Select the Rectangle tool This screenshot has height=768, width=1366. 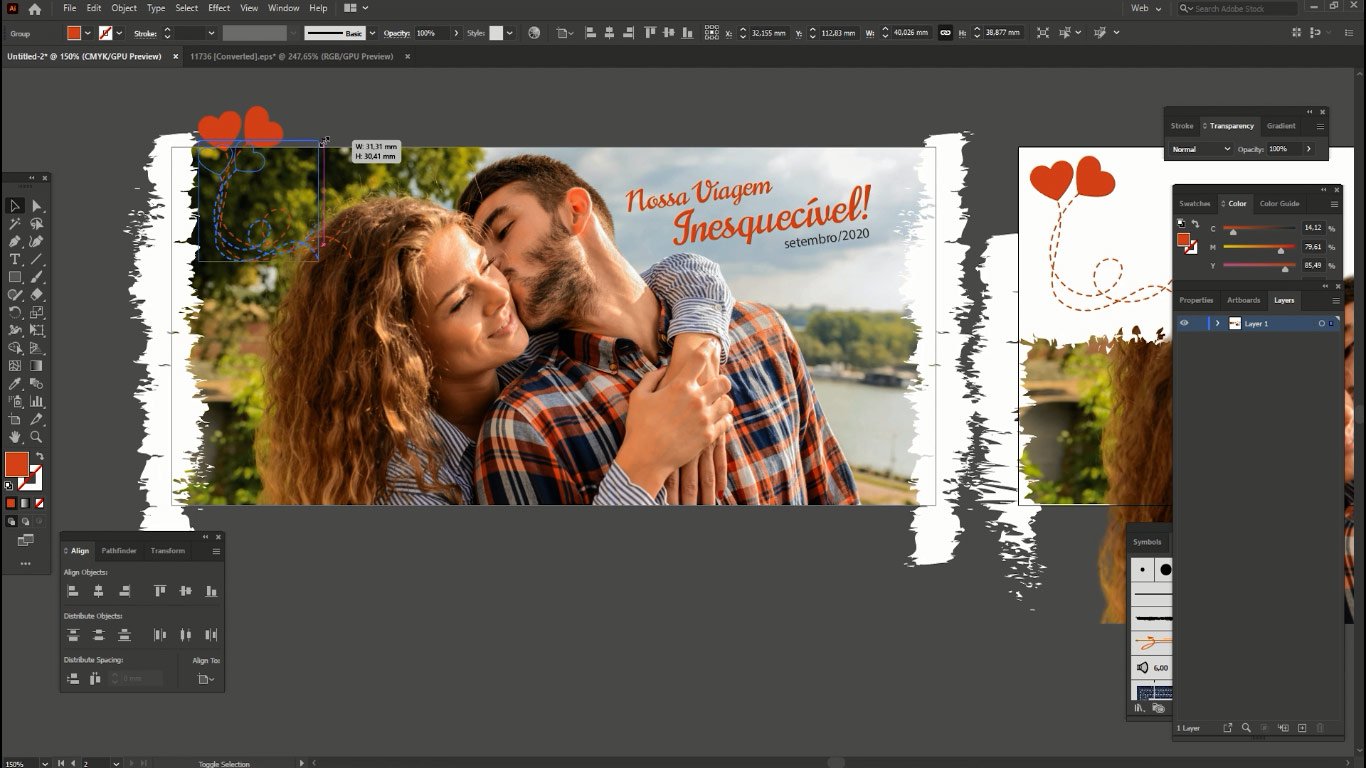coord(15,277)
